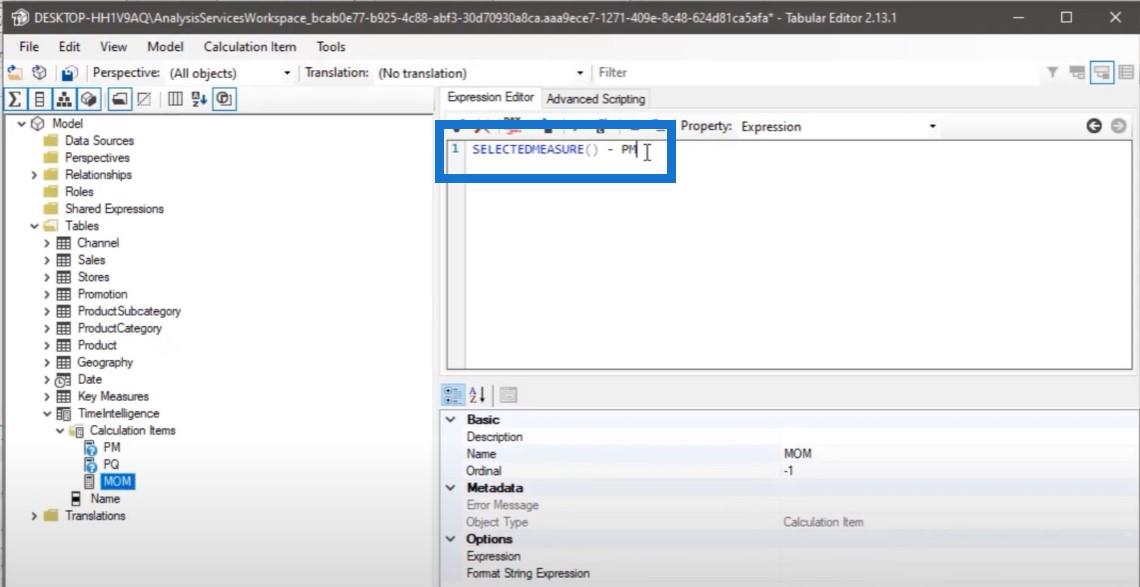Image resolution: width=1140 pixels, height=587 pixels.
Task: Click into the Filter input field
Action: click(x=816, y=72)
